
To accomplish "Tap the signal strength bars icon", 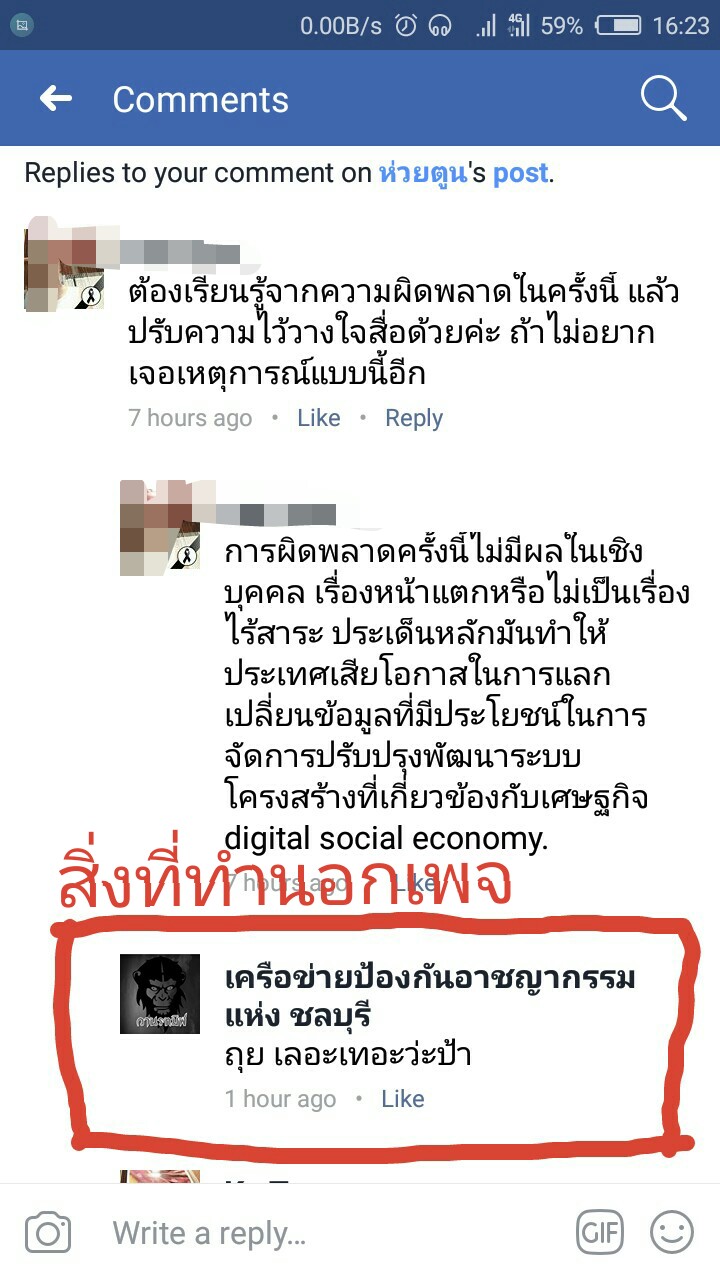I will pyautogui.click(x=486, y=26).
